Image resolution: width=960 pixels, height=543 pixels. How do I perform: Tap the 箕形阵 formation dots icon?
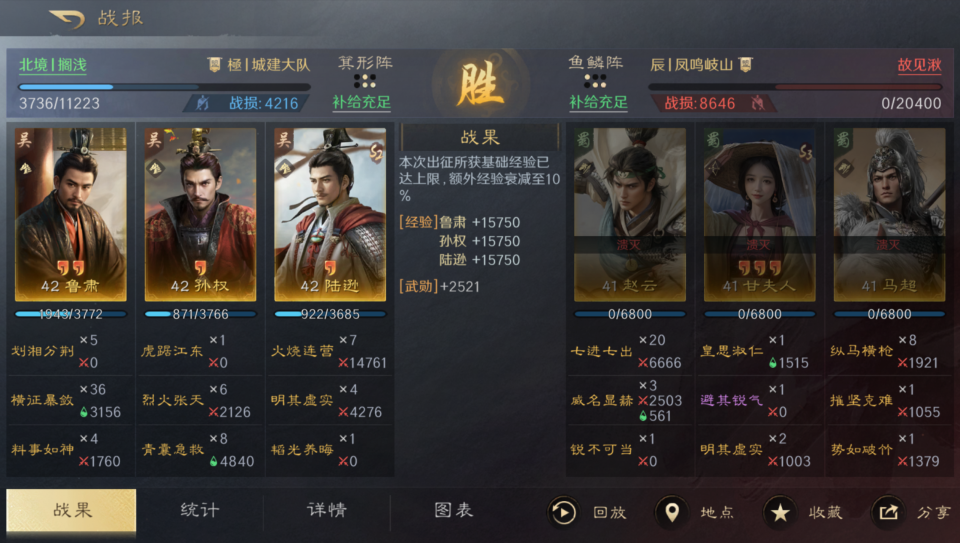coord(365,81)
